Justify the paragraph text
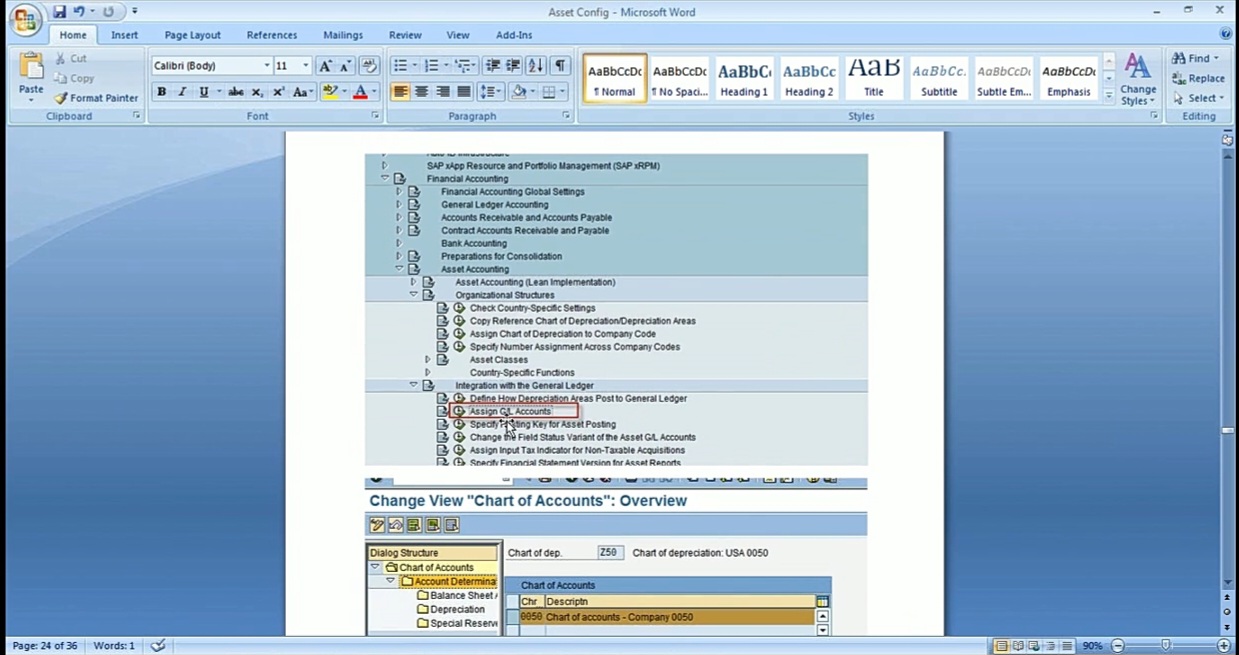1239x655 pixels. pos(463,92)
